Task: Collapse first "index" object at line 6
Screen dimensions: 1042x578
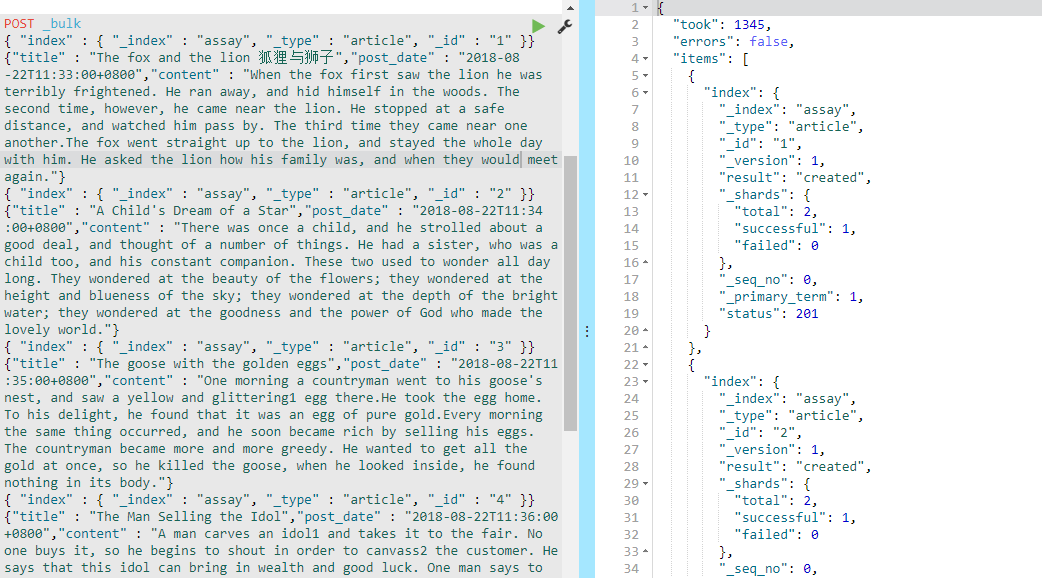Action: (x=646, y=93)
